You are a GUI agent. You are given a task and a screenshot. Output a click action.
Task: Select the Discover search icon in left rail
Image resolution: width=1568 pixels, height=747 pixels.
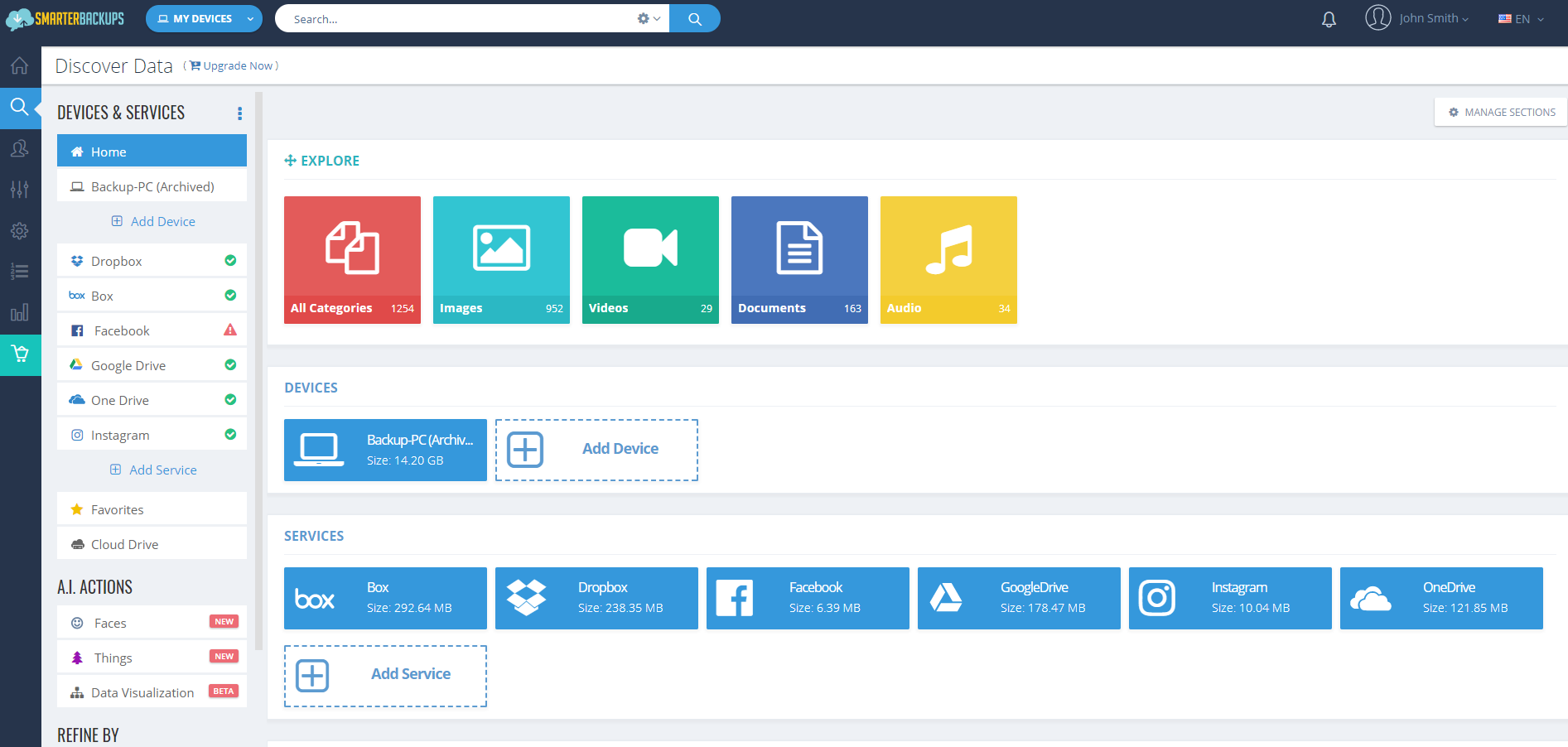click(20, 107)
